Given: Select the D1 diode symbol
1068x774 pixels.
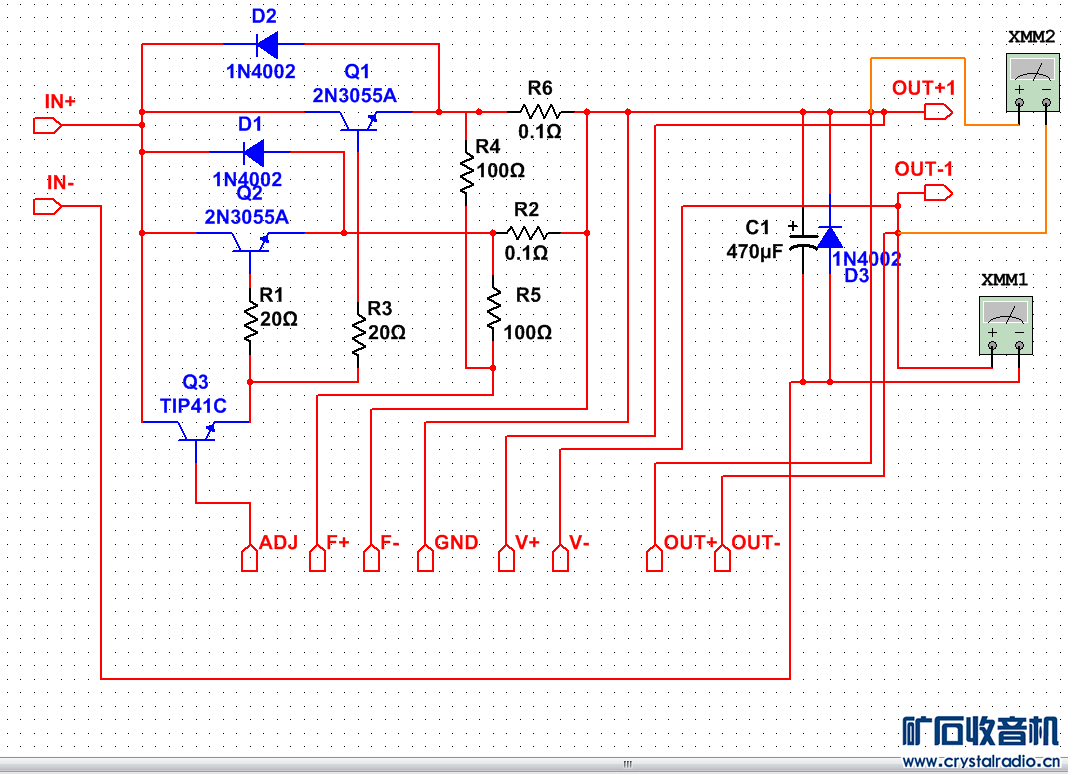Looking at the screenshot, I should coord(252,152).
